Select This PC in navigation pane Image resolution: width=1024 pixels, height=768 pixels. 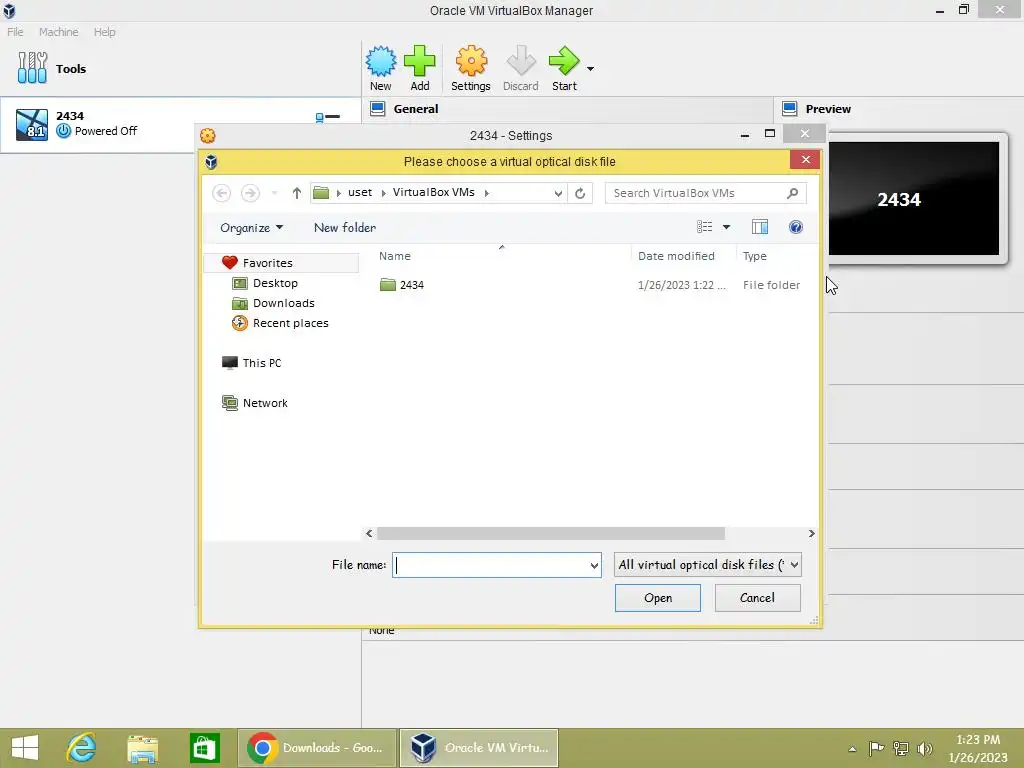click(x=261, y=363)
